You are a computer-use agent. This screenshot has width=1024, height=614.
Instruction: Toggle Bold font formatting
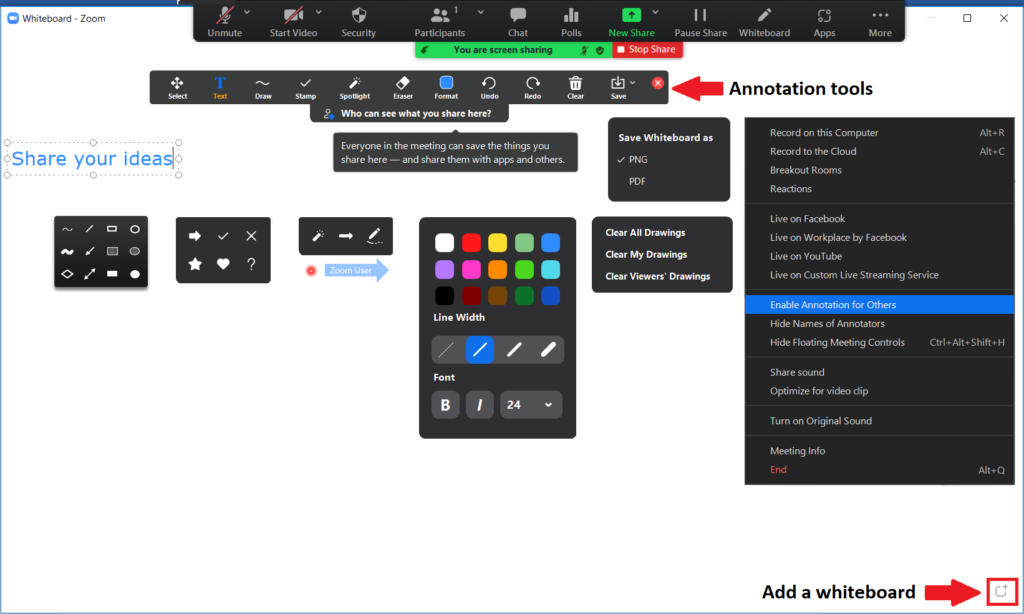(445, 405)
